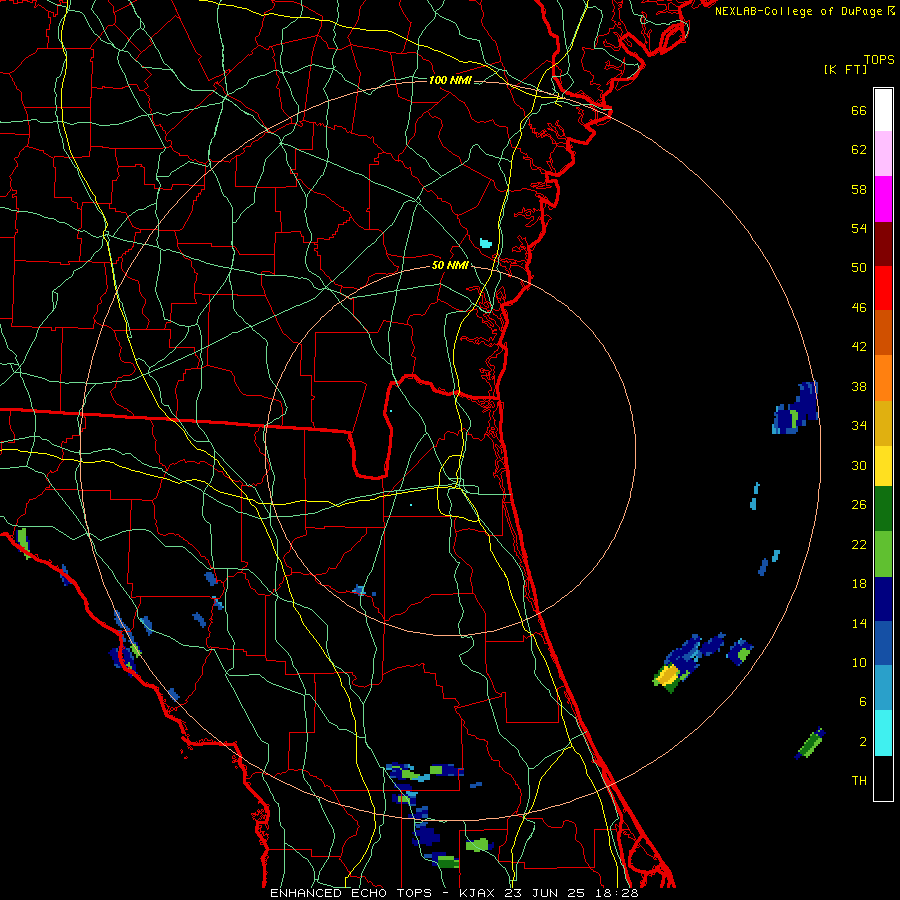Click the legend value "18"

tap(859, 584)
